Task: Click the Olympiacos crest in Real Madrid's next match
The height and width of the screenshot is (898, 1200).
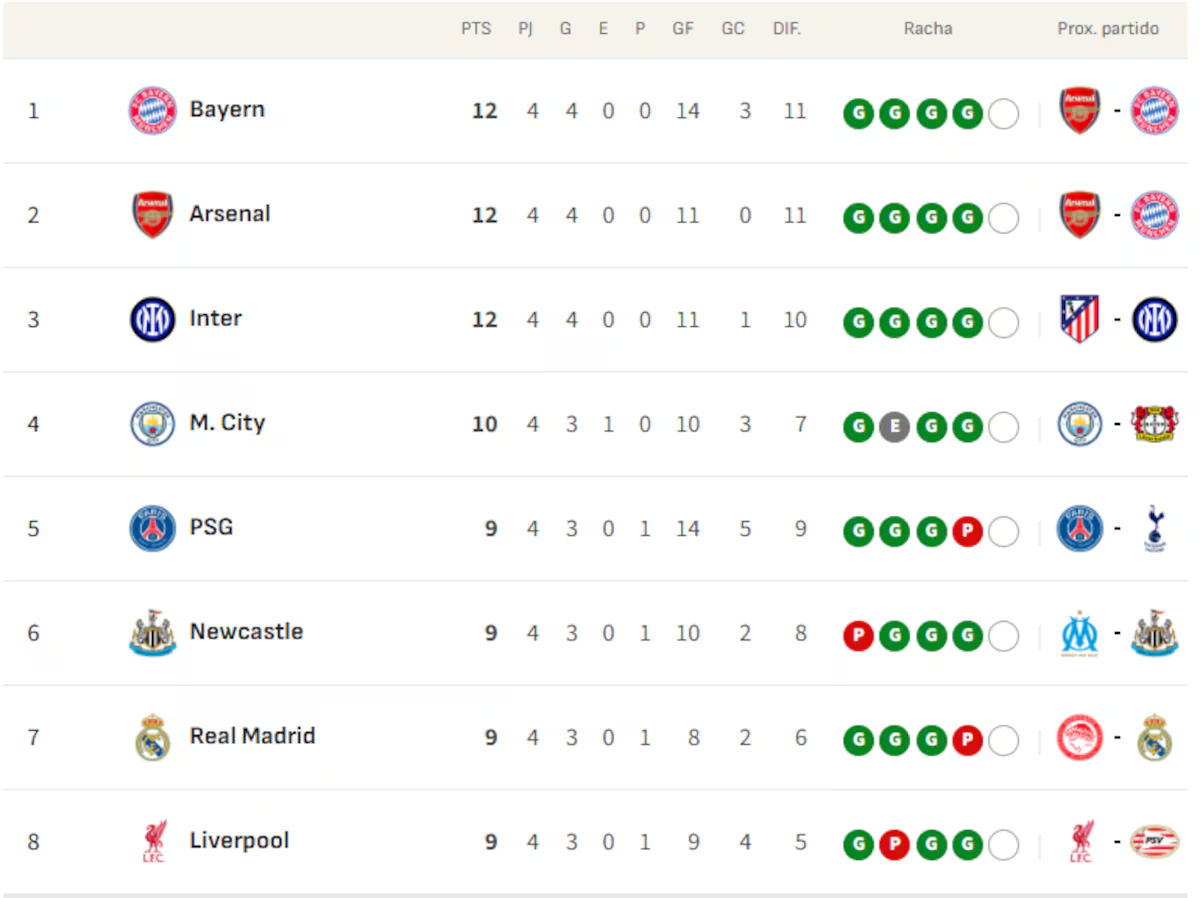Action: tap(1080, 739)
